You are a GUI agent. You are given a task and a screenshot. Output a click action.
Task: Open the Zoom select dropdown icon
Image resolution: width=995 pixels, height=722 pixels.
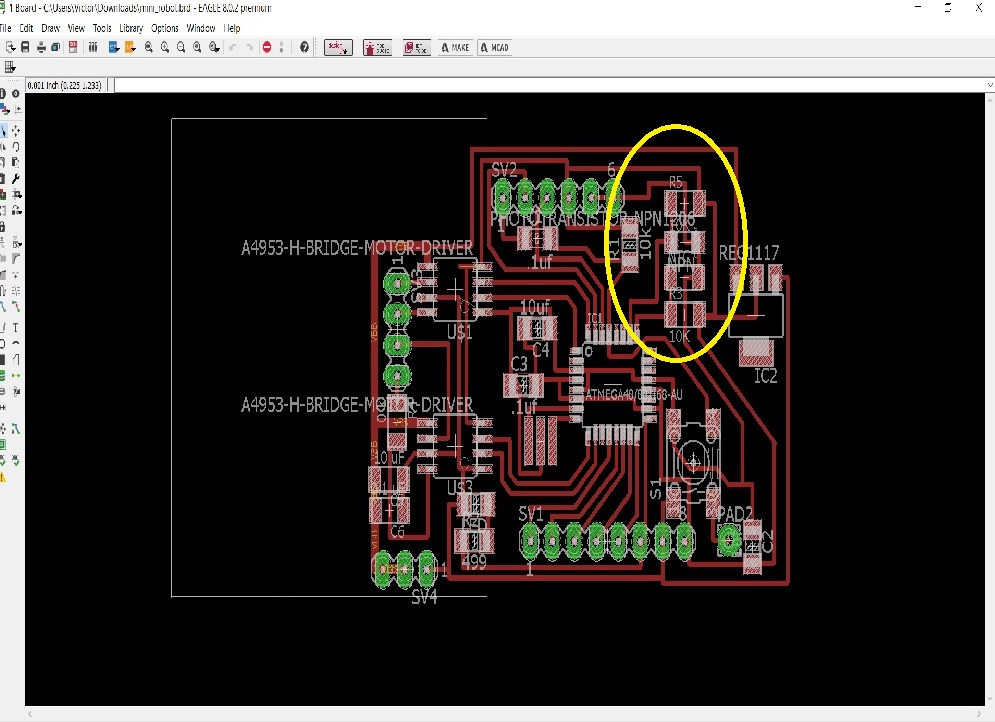214,47
